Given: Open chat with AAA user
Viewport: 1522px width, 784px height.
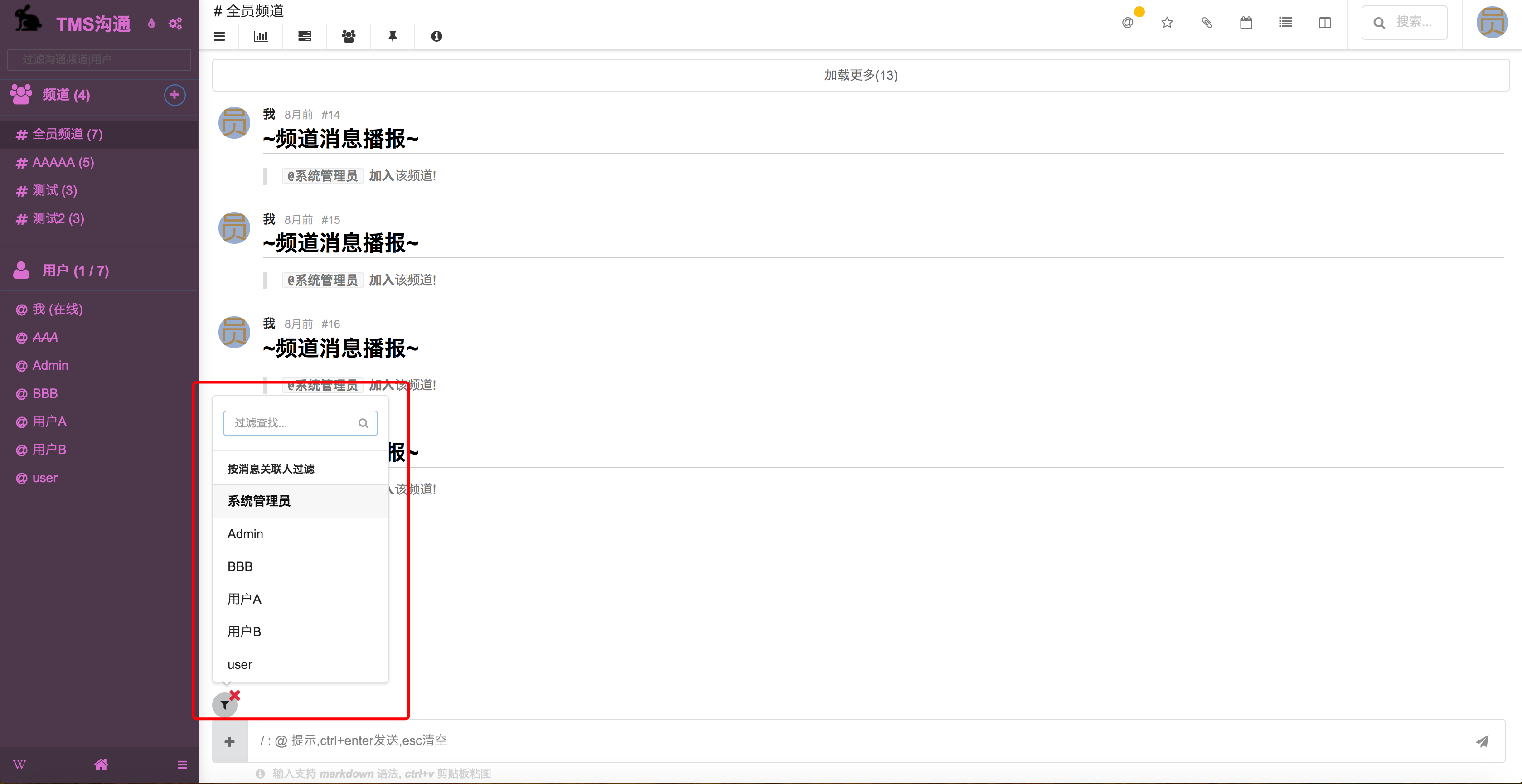Looking at the screenshot, I should pos(99,337).
